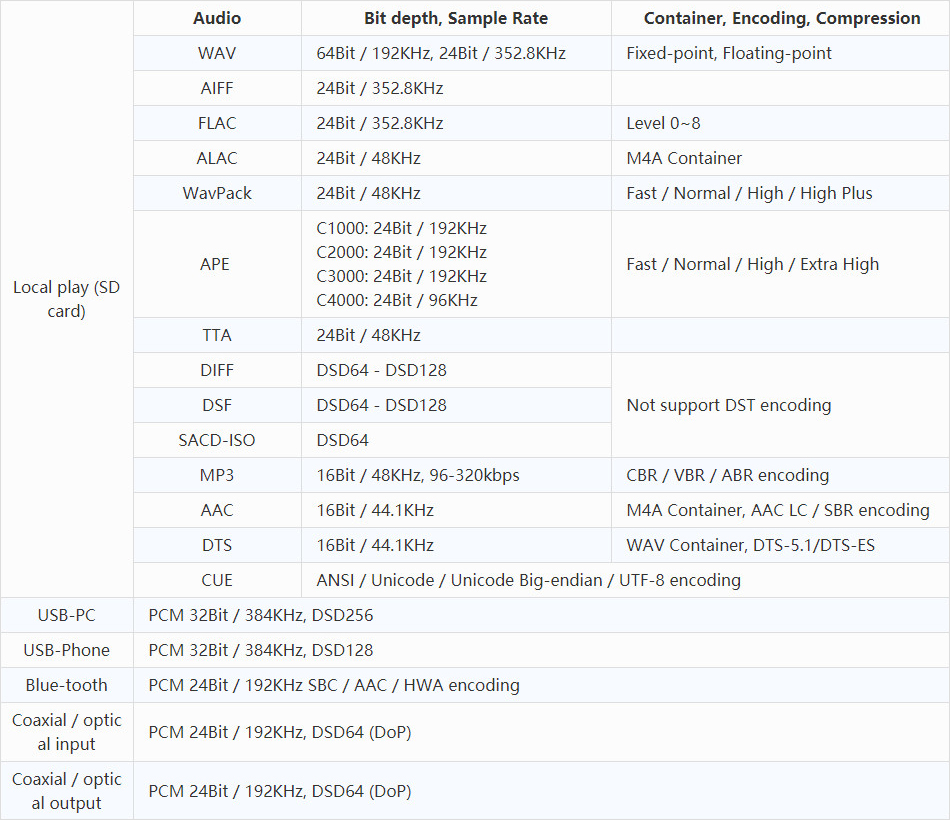This screenshot has width=950, height=820.
Task: Click the WavPack format name
Action: point(217,193)
